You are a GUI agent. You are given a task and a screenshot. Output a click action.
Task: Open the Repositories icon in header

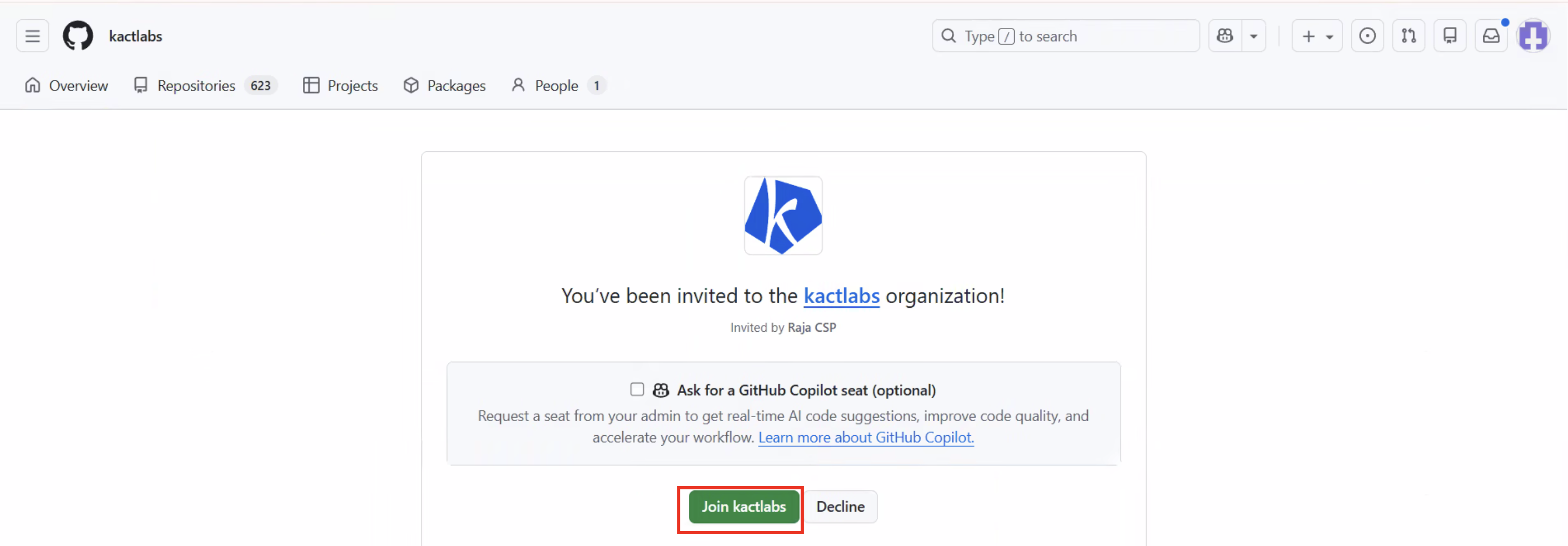click(1450, 36)
